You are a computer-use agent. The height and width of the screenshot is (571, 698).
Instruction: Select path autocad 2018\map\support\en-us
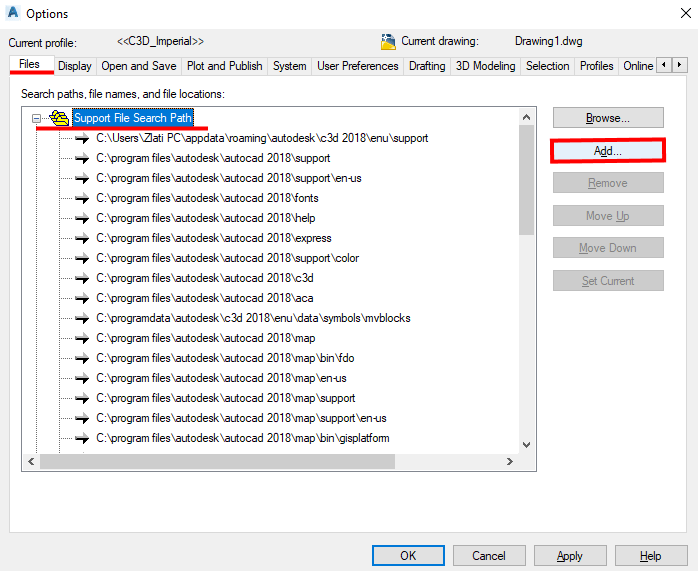pos(241,419)
